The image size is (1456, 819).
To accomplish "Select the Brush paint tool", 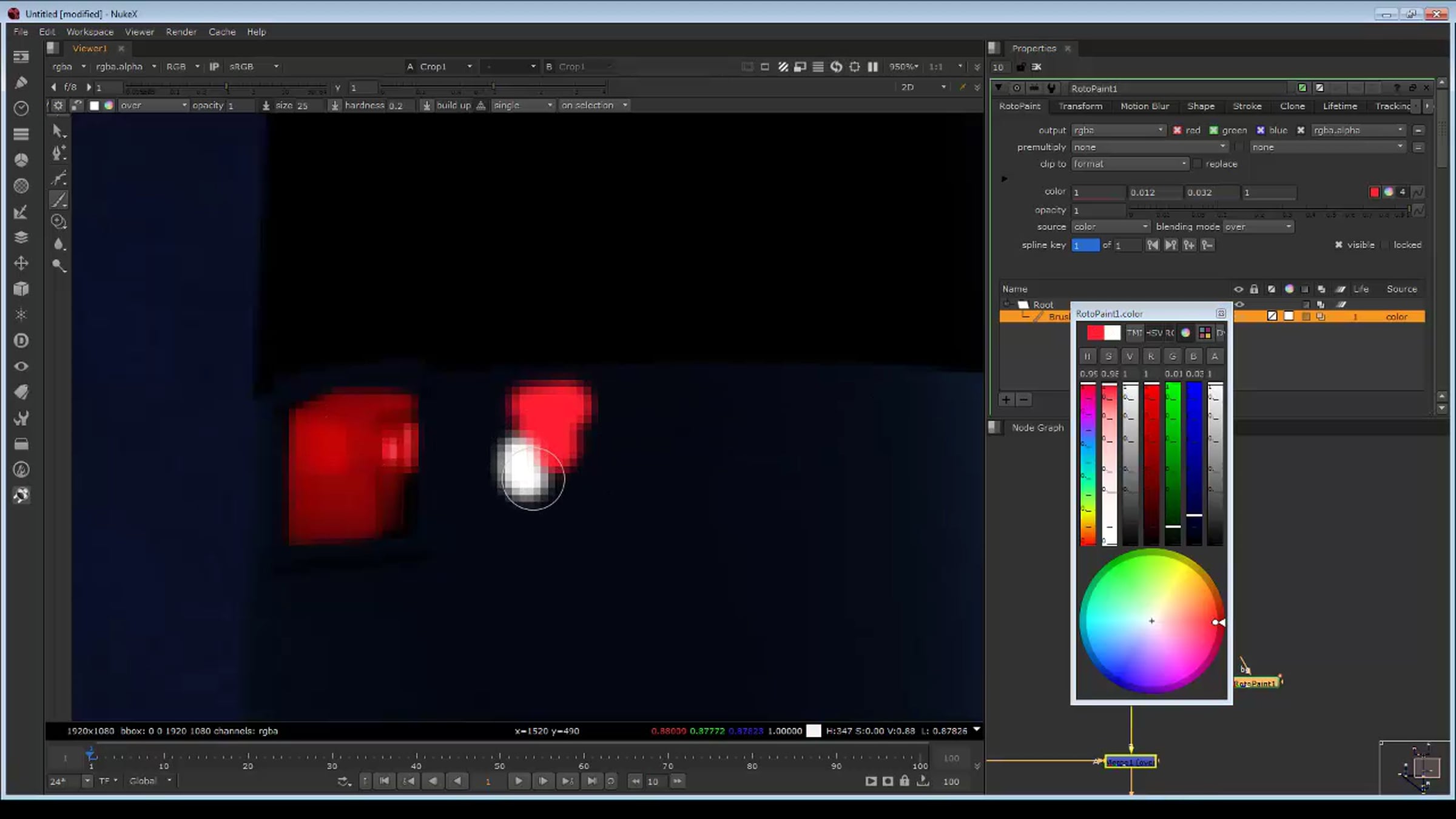I will pyautogui.click(x=59, y=200).
